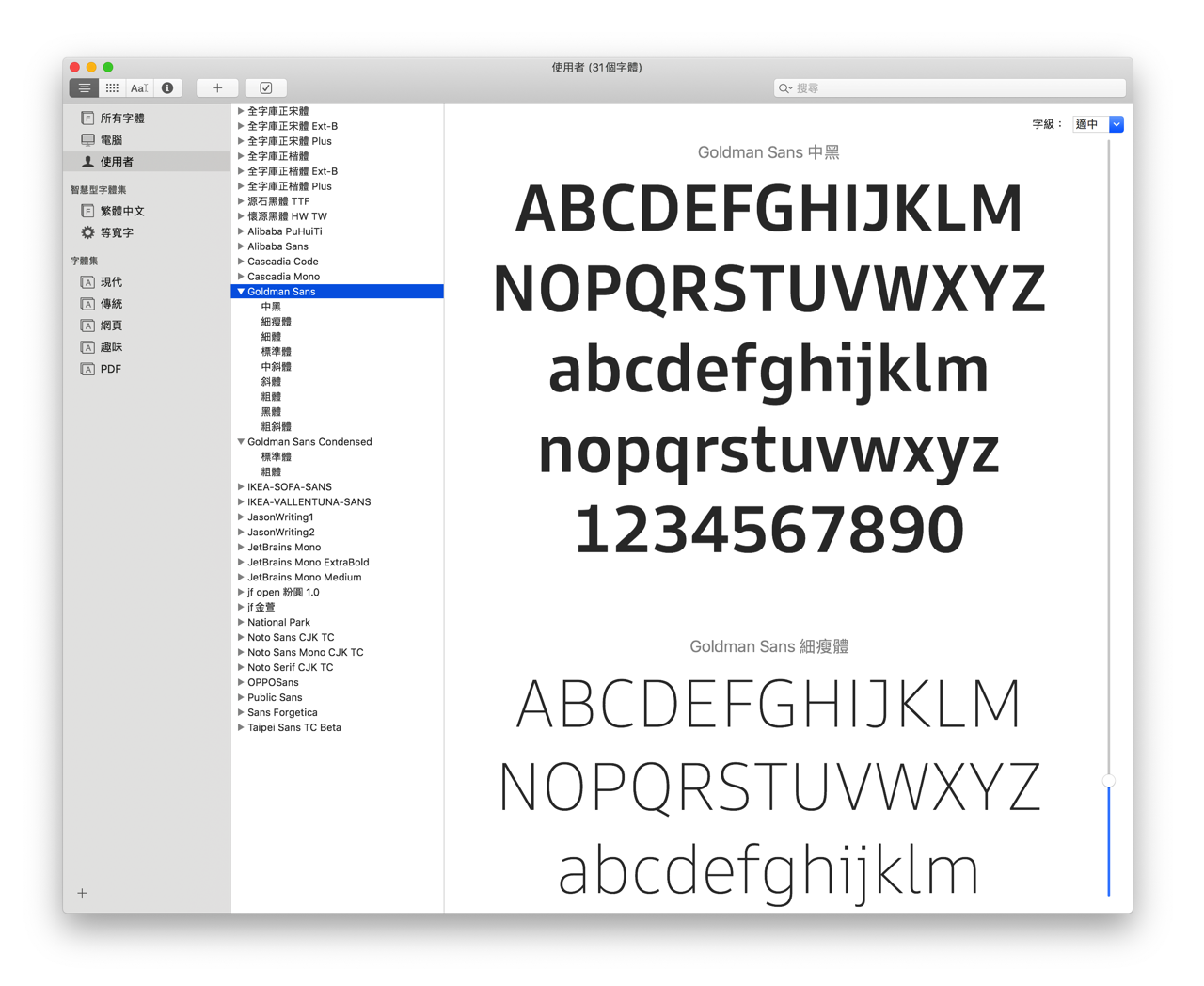Select 全字庫正楷體 Plus row
Viewport: 1204px width, 986px height.
coord(338,186)
